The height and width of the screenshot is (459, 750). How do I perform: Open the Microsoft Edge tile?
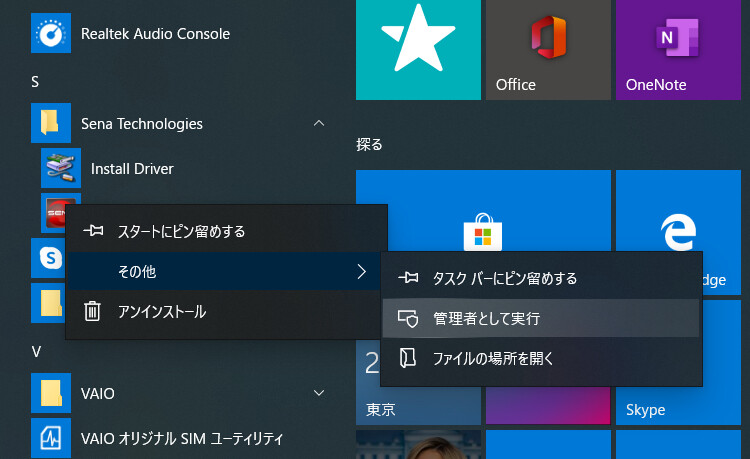pyautogui.click(x=678, y=210)
